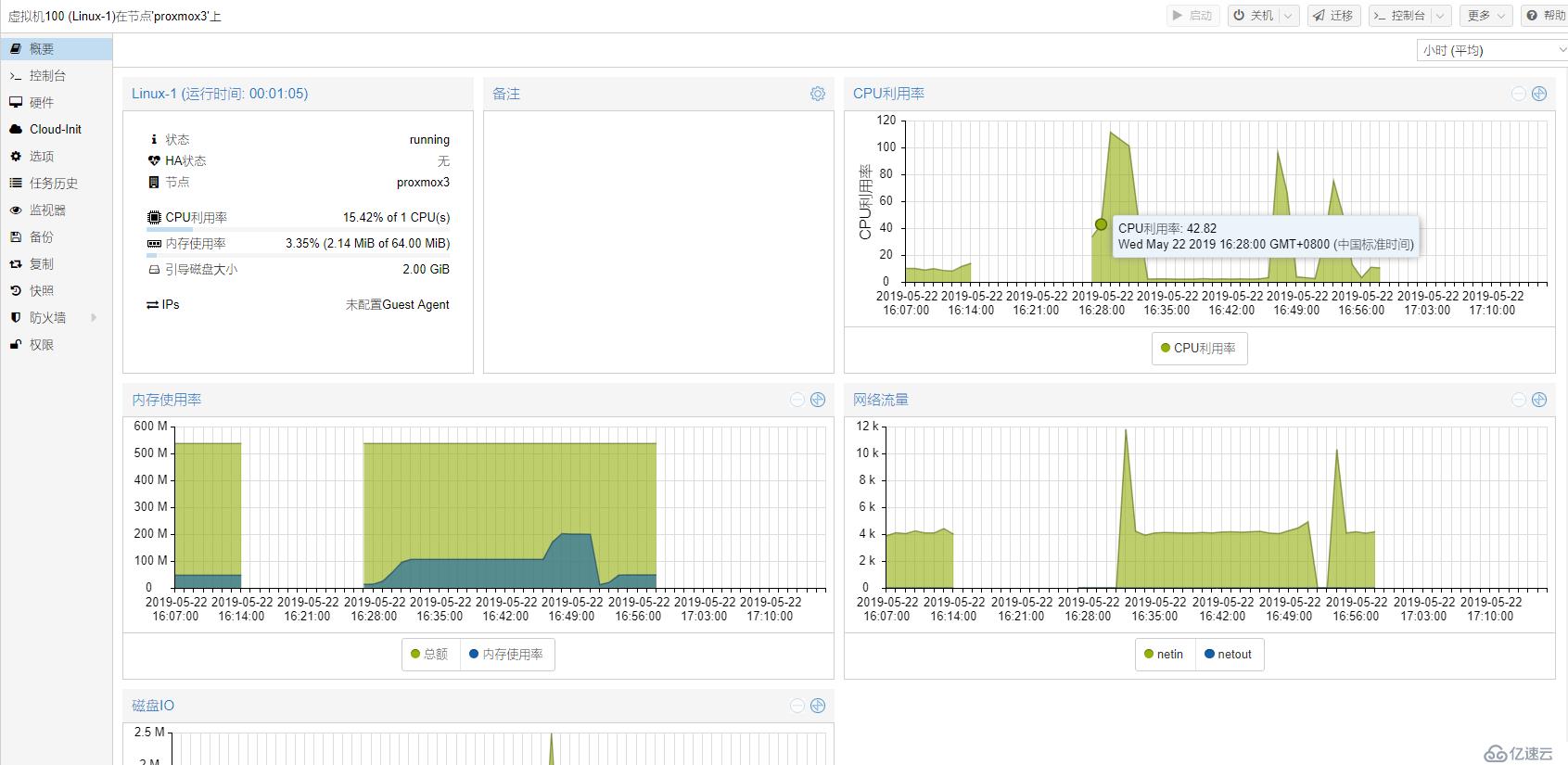Click the HA状态 heartbeat icon
Screen dimensions: 1568x765
click(x=154, y=160)
